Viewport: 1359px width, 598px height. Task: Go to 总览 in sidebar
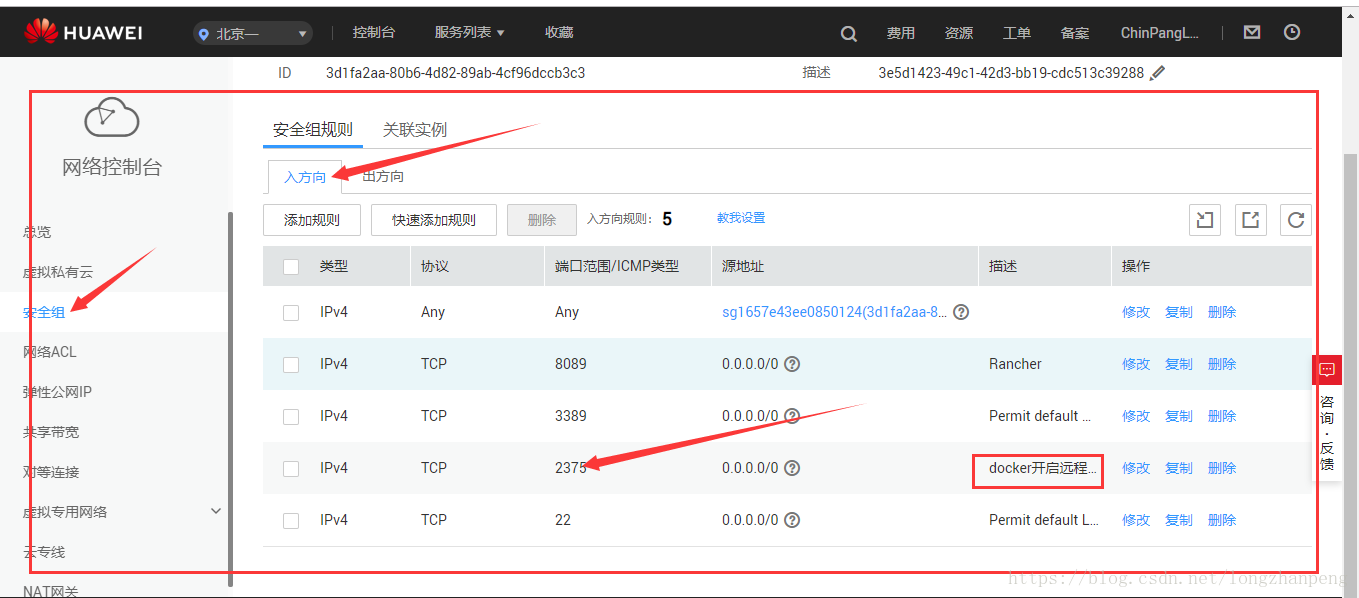37,232
